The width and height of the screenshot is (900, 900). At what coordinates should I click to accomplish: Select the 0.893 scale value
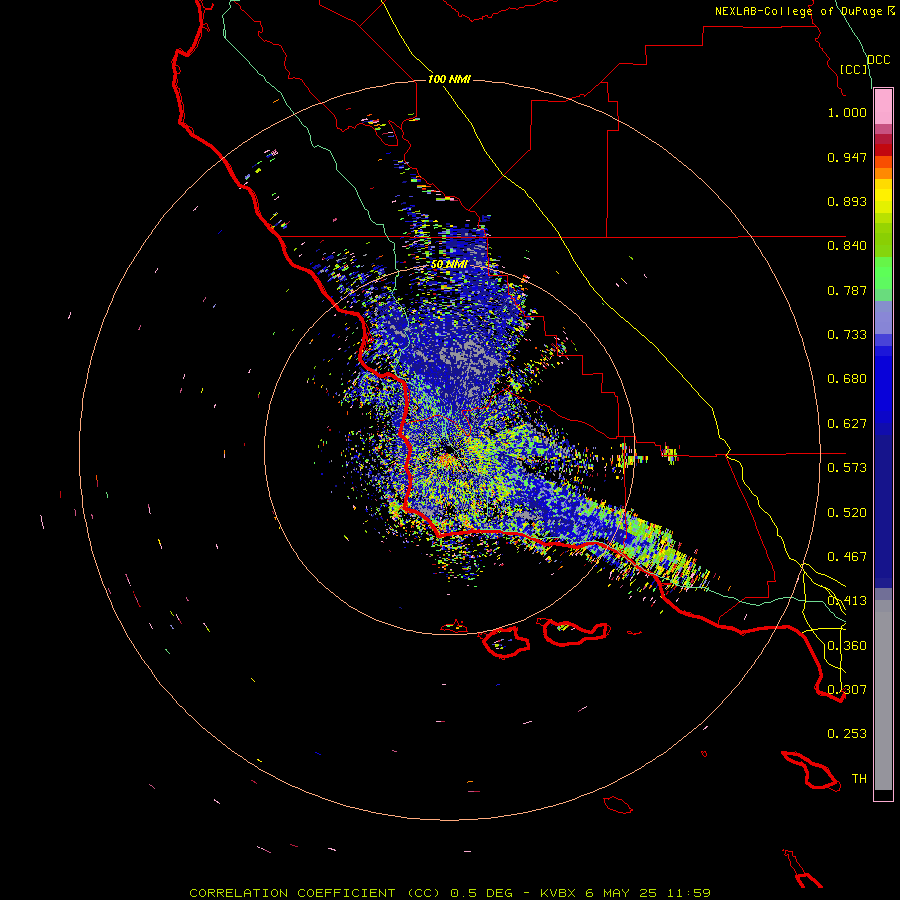pyautogui.click(x=847, y=201)
